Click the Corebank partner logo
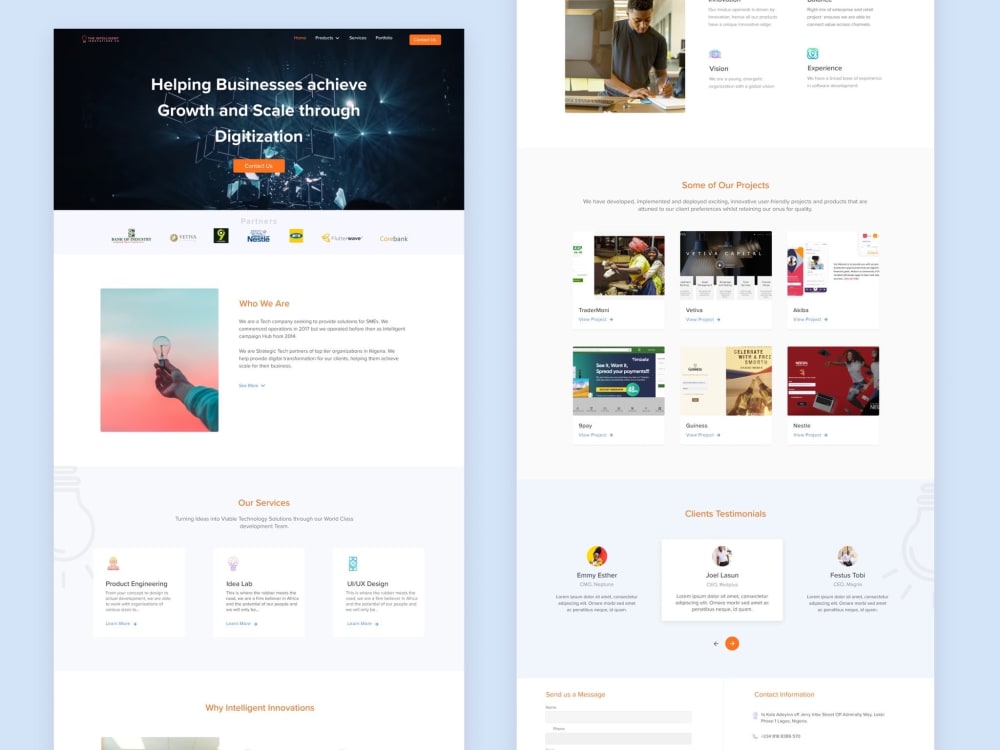Viewport: 1000px width, 750px height. pos(393,239)
